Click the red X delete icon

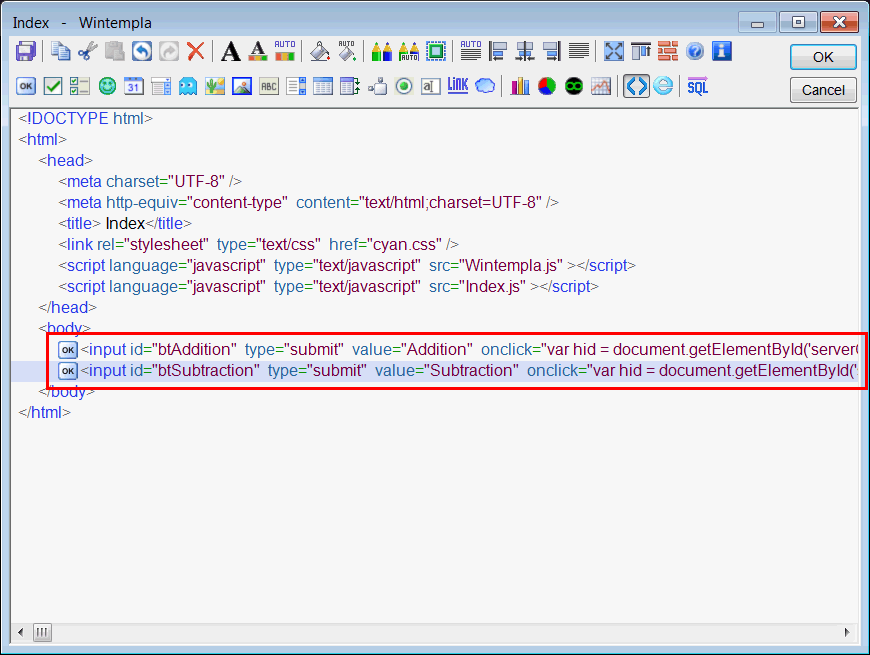(x=195, y=52)
